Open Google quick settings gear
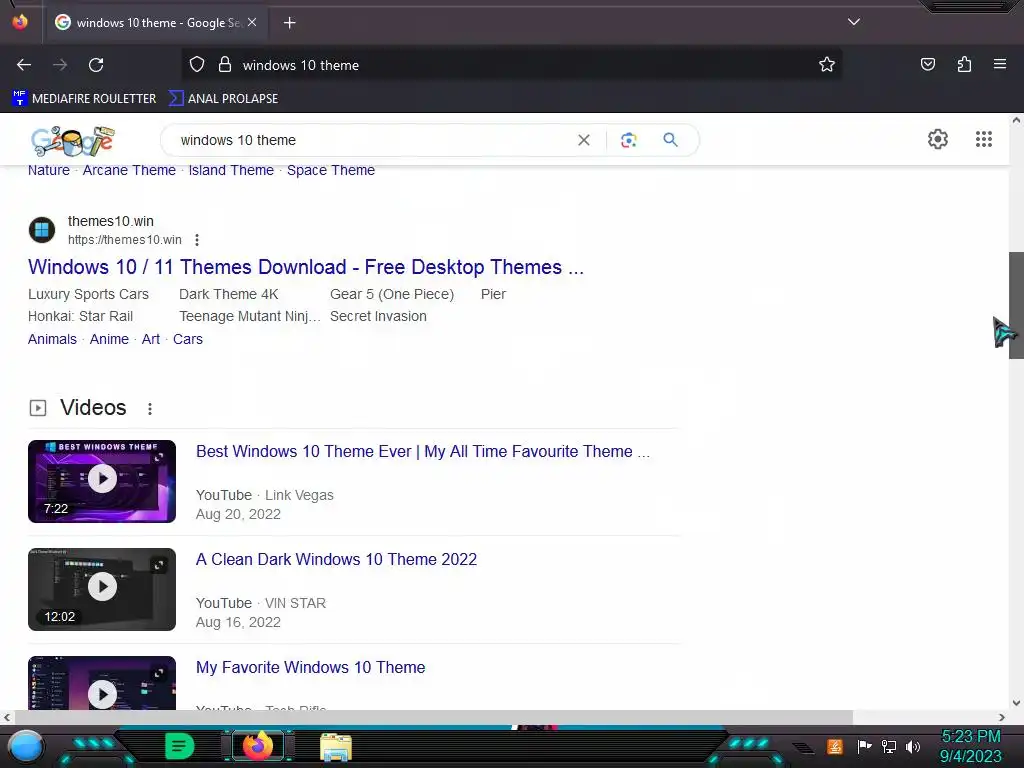1024x768 pixels. point(938,139)
